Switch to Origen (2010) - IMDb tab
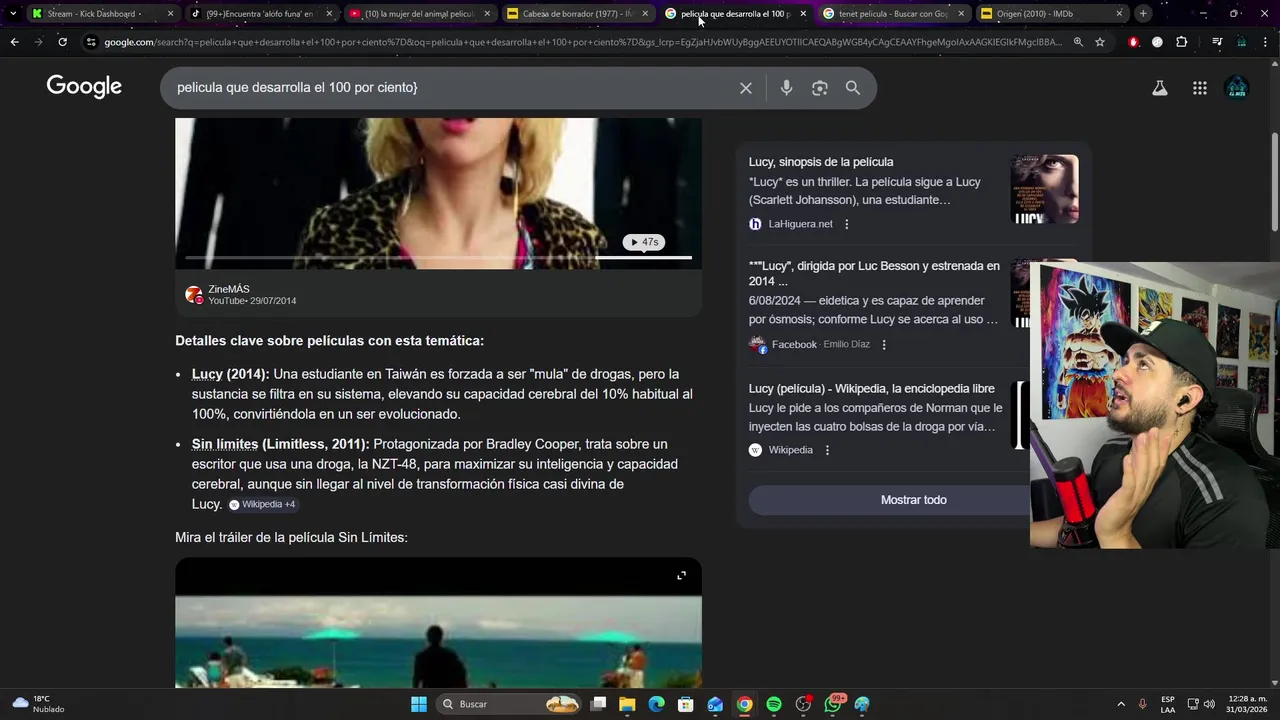Image resolution: width=1280 pixels, height=720 pixels. 1051,14
